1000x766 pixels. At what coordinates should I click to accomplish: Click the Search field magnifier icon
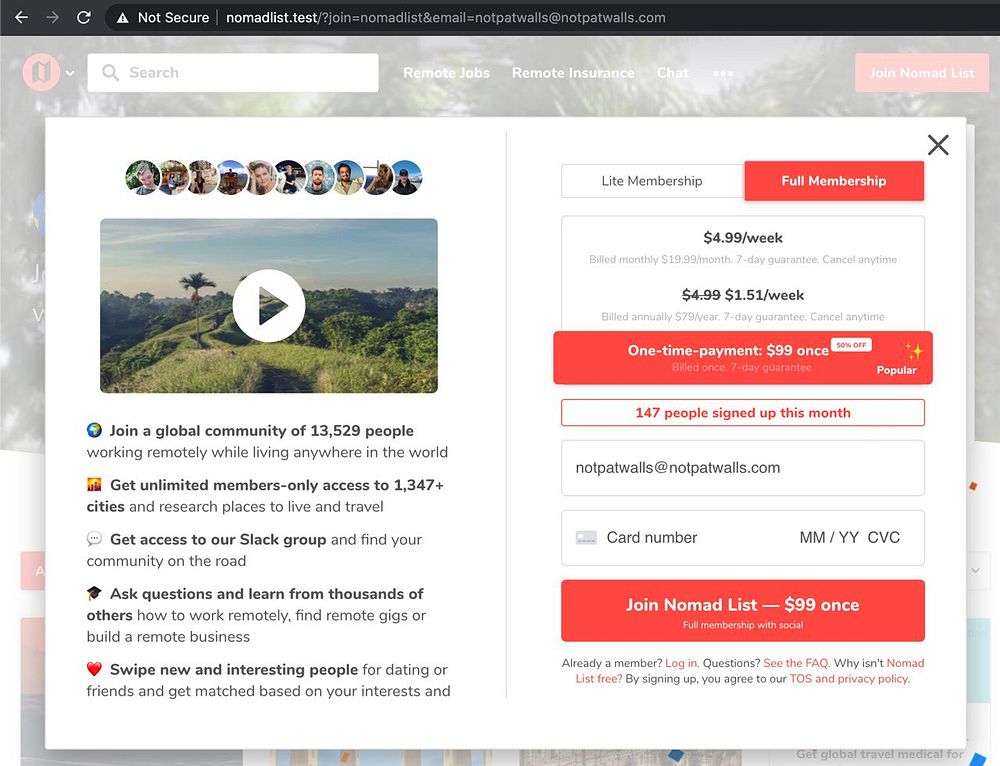coord(110,72)
